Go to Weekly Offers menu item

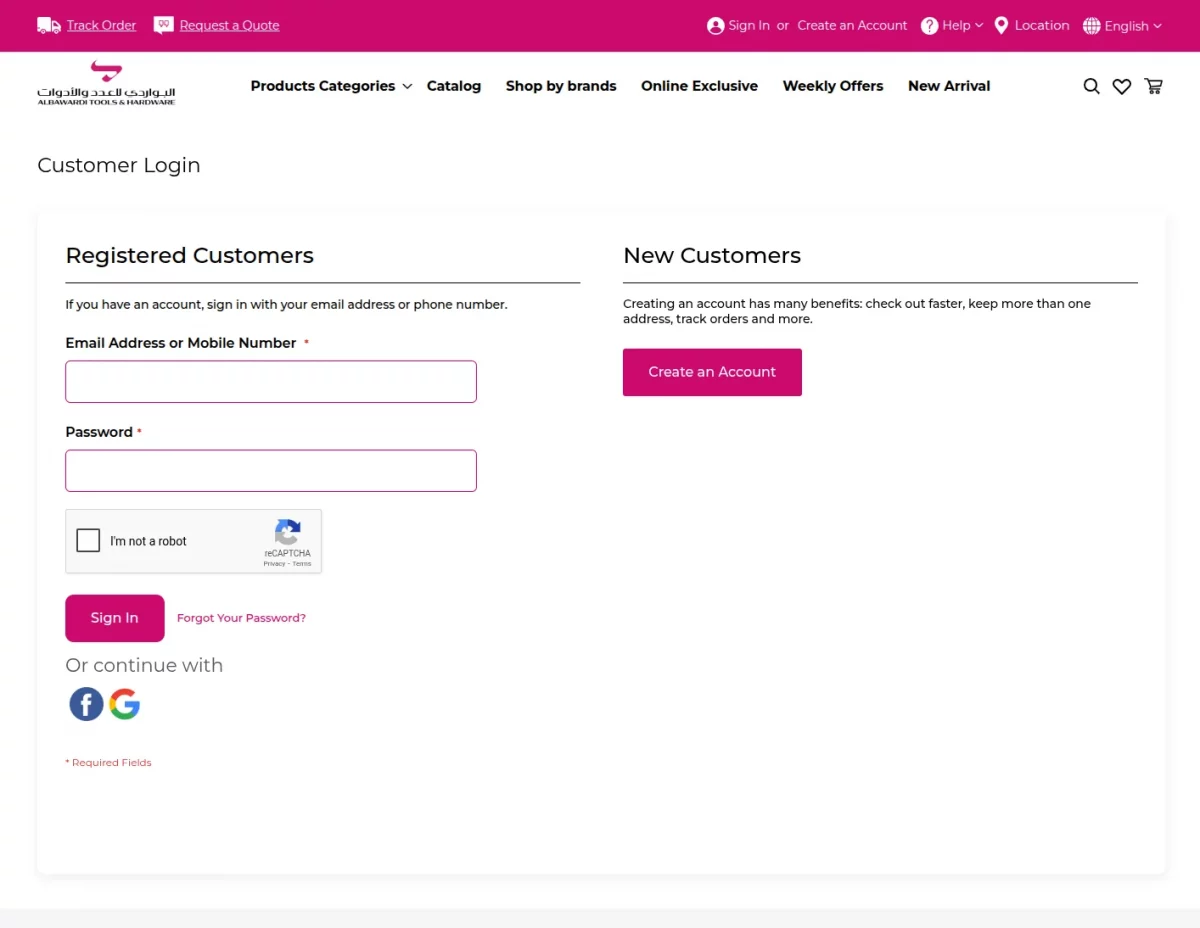click(x=832, y=86)
